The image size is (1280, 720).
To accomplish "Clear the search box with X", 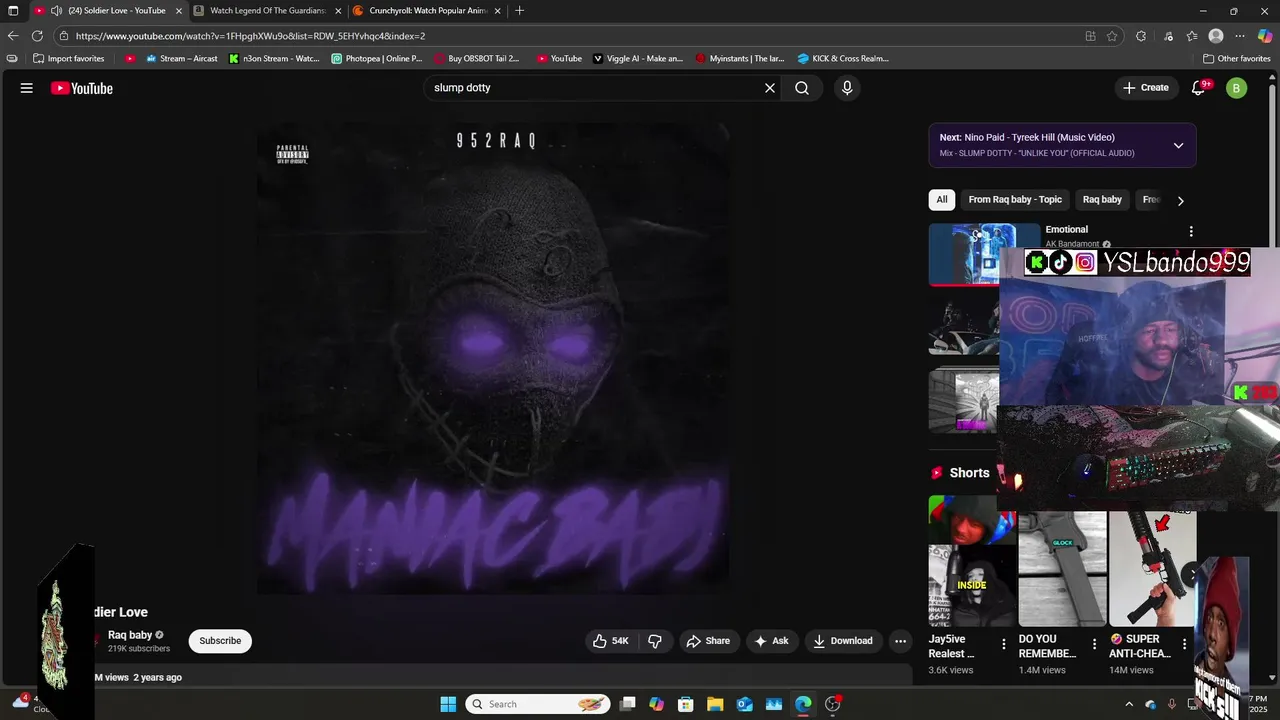I will coord(770,88).
